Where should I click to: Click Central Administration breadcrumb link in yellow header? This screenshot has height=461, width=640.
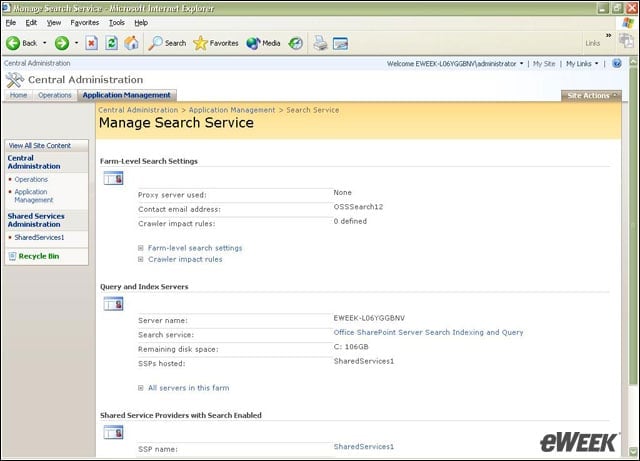pos(138,110)
